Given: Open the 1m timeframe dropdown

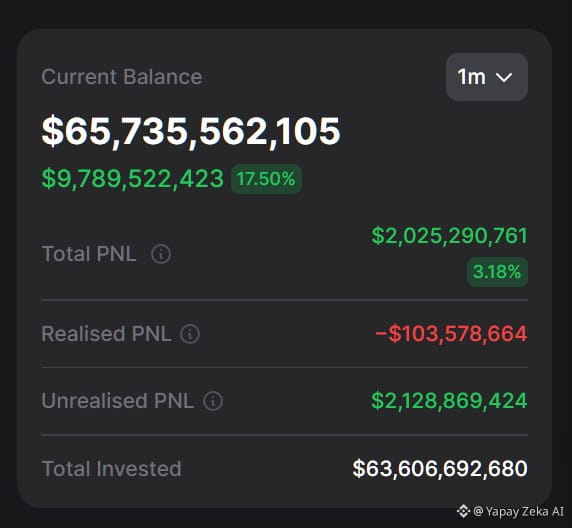Looking at the screenshot, I should coord(487,77).
